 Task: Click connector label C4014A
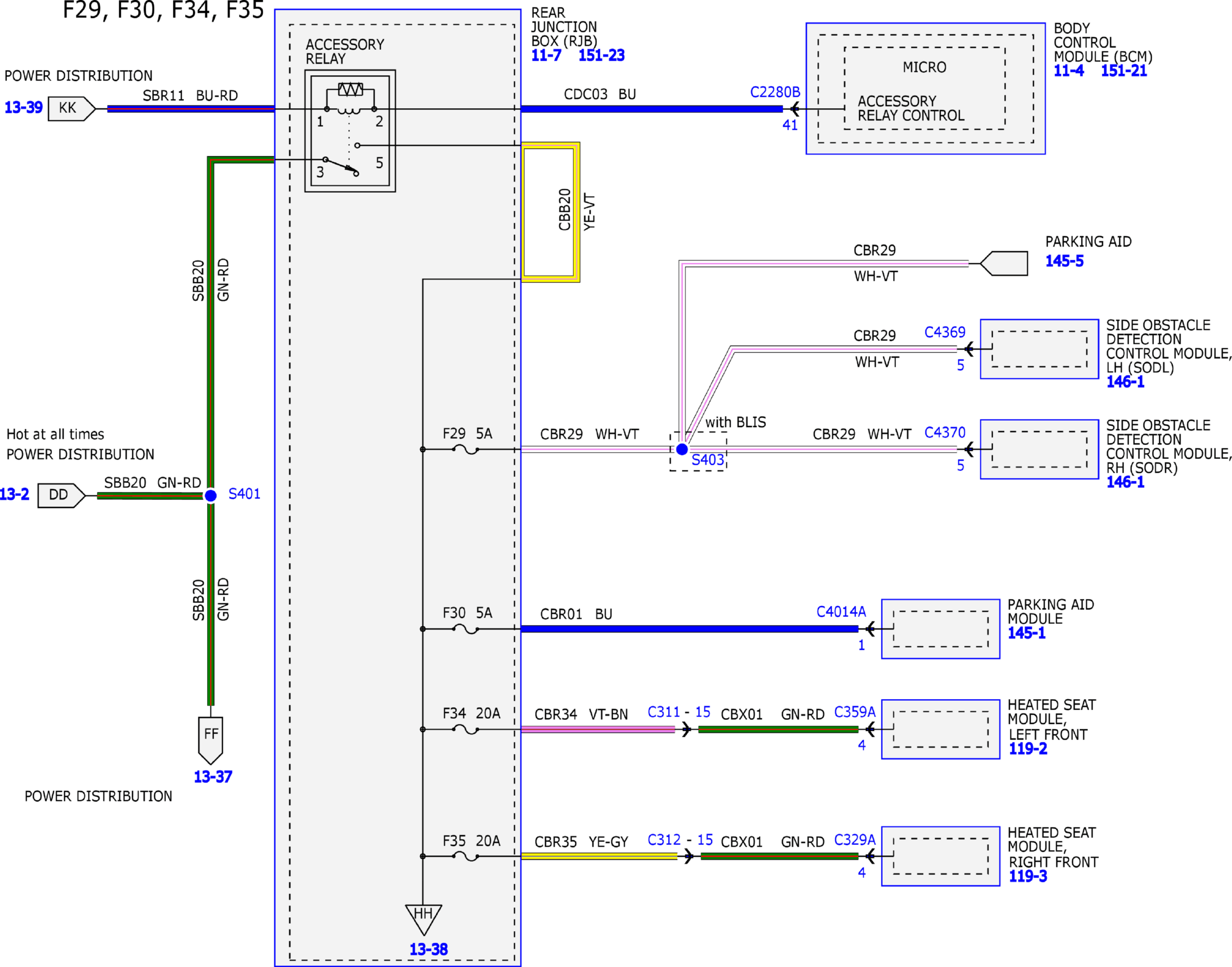click(x=841, y=612)
